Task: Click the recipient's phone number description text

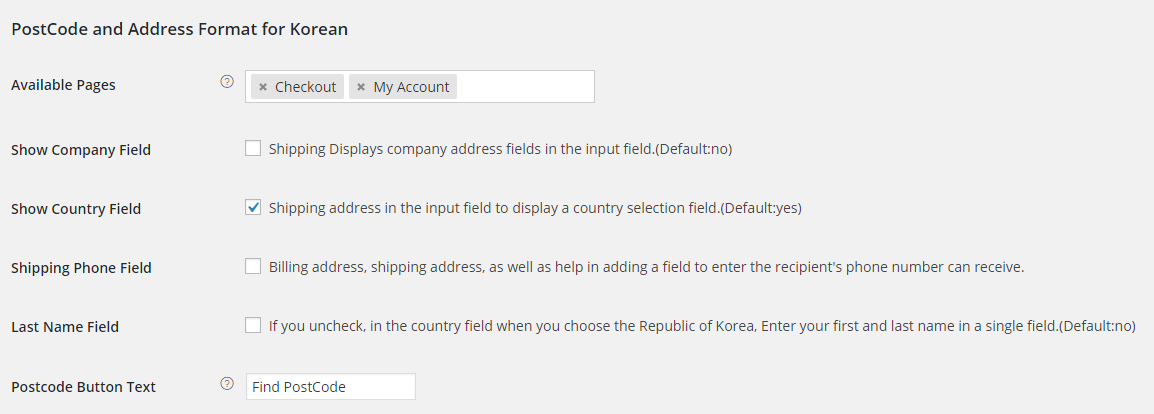Action: click(x=646, y=267)
